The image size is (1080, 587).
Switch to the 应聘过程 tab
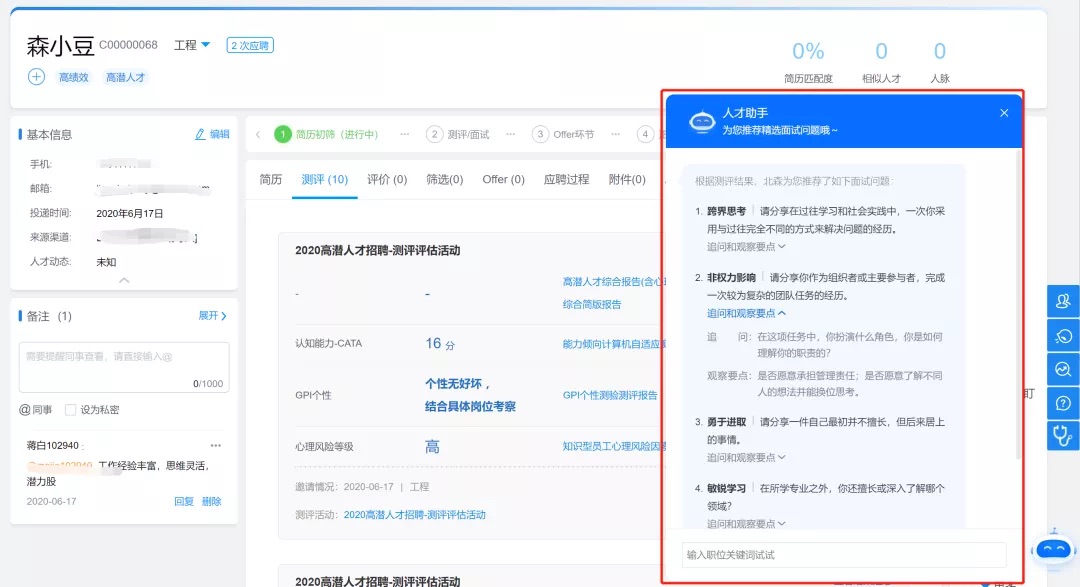tap(566, 180)
